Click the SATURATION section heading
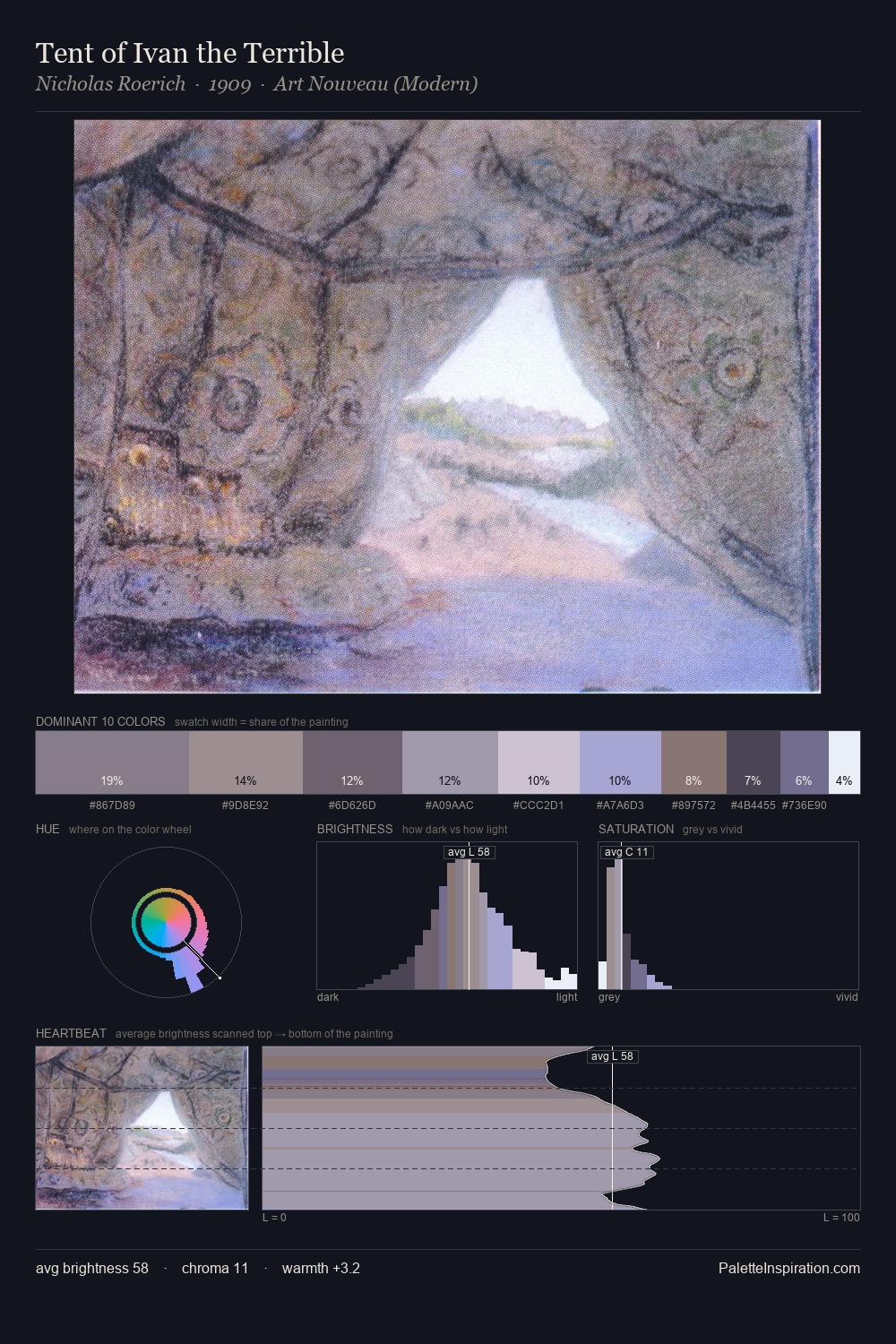 [636, 829]
